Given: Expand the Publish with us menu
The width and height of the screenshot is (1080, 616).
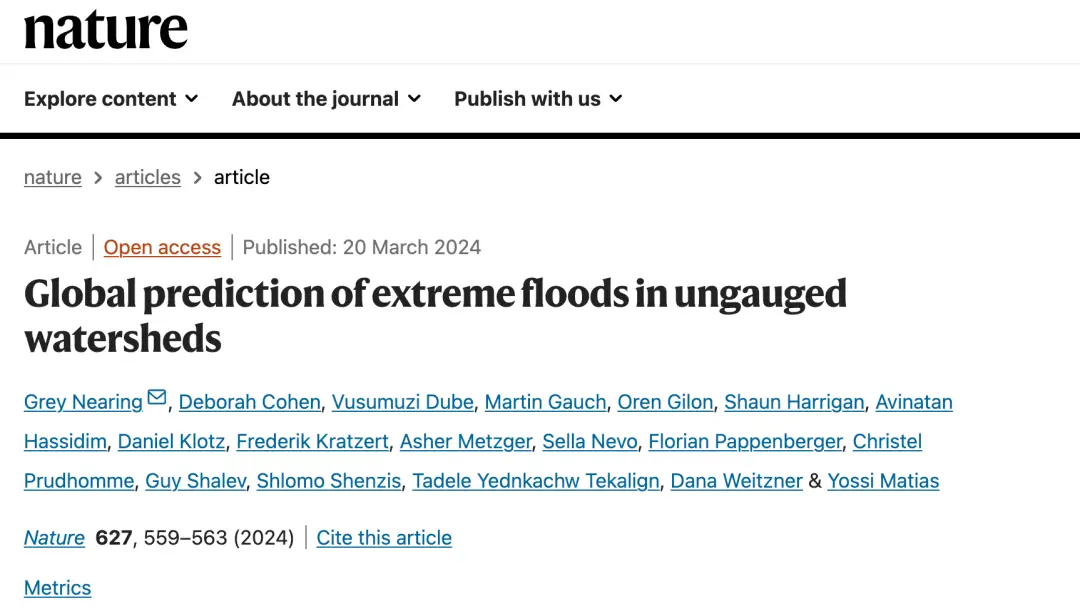Looking at the screenshot, I should (538, 99).
